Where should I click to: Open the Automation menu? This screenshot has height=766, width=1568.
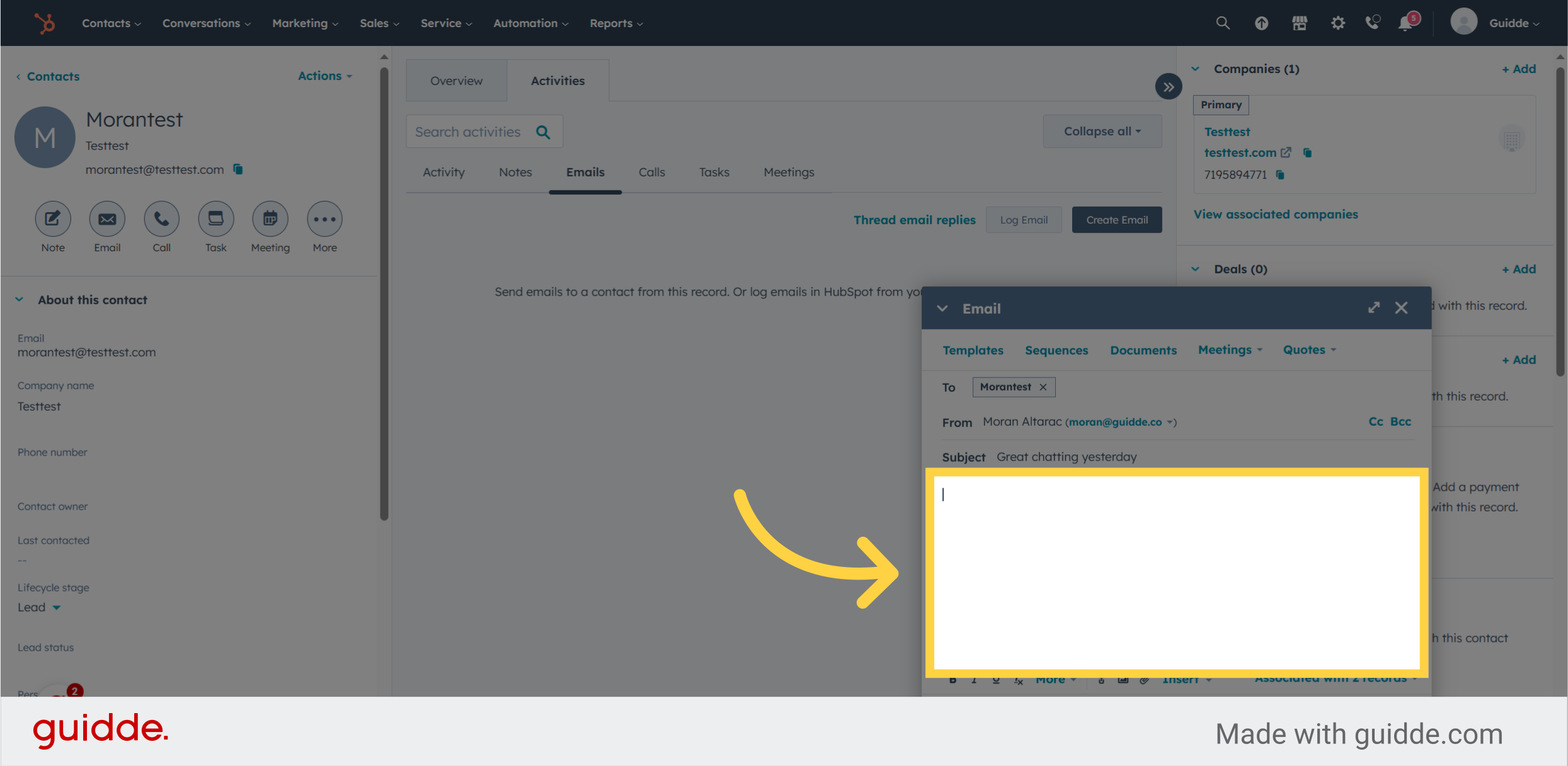[531, 23]
